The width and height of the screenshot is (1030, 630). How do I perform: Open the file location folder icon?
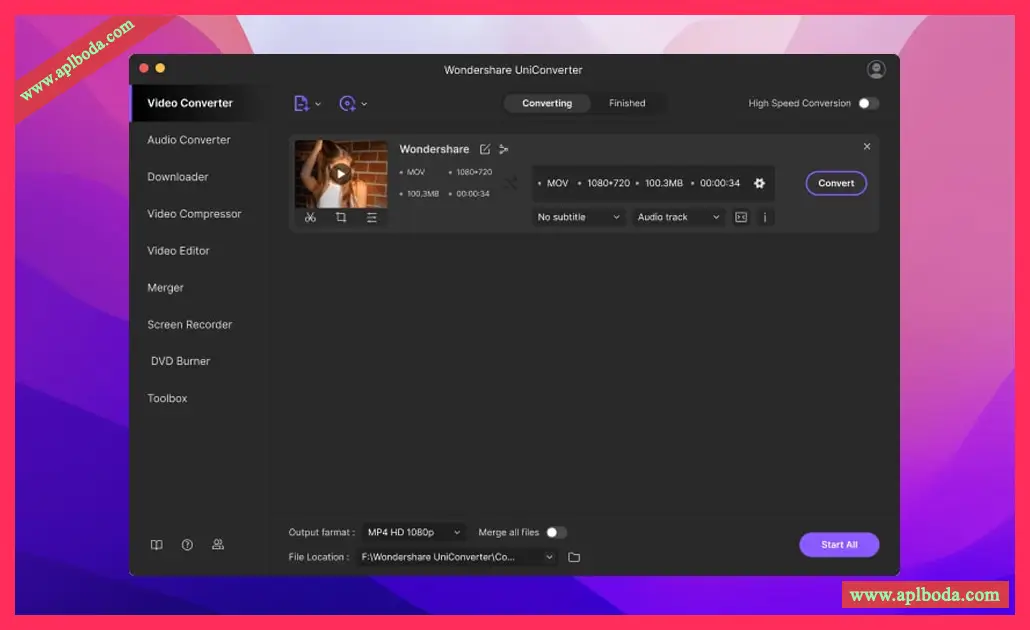point(574,557)
